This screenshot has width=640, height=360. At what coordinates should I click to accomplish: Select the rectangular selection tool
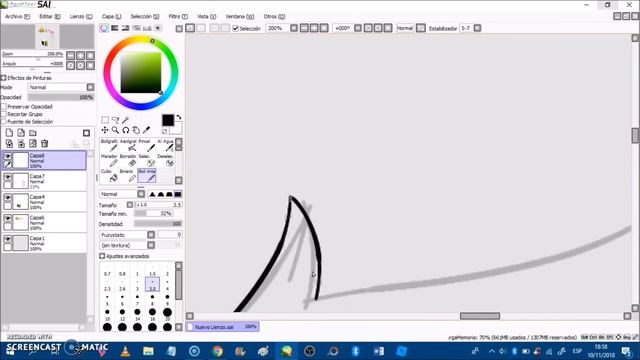[105, 120]
